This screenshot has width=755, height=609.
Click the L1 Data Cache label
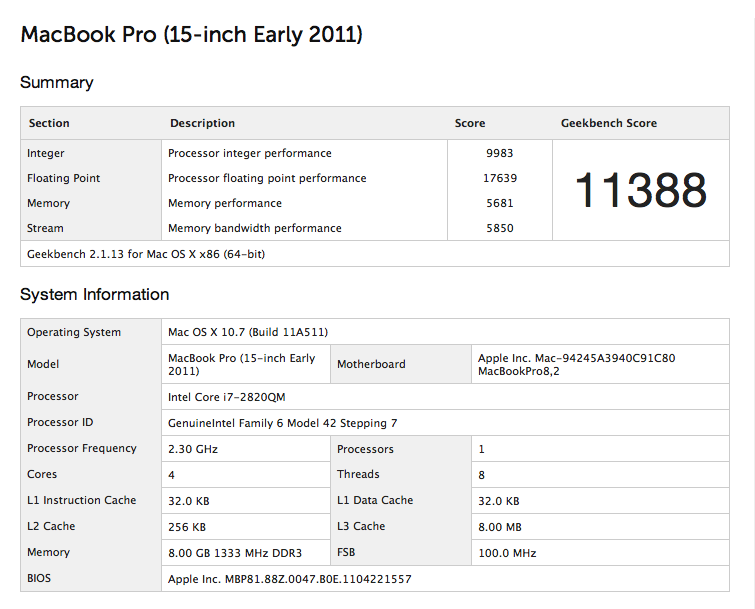[375, 500]
